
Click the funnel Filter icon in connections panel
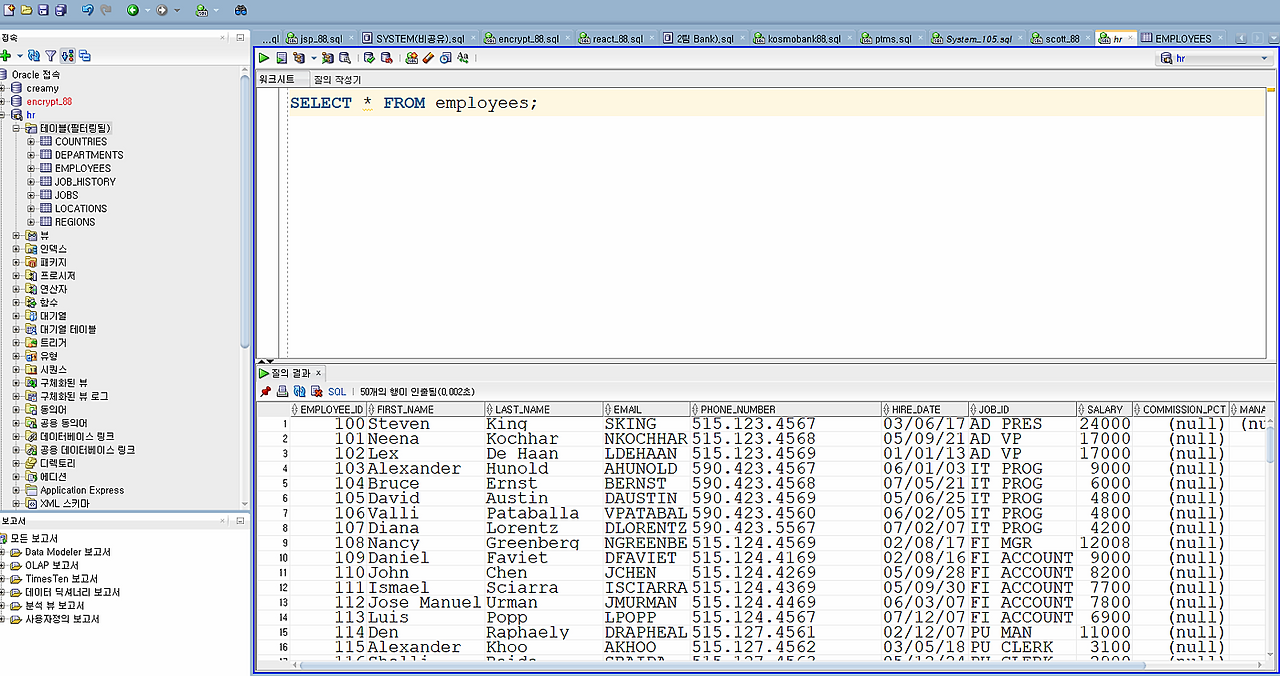click(x=50, y=56)
